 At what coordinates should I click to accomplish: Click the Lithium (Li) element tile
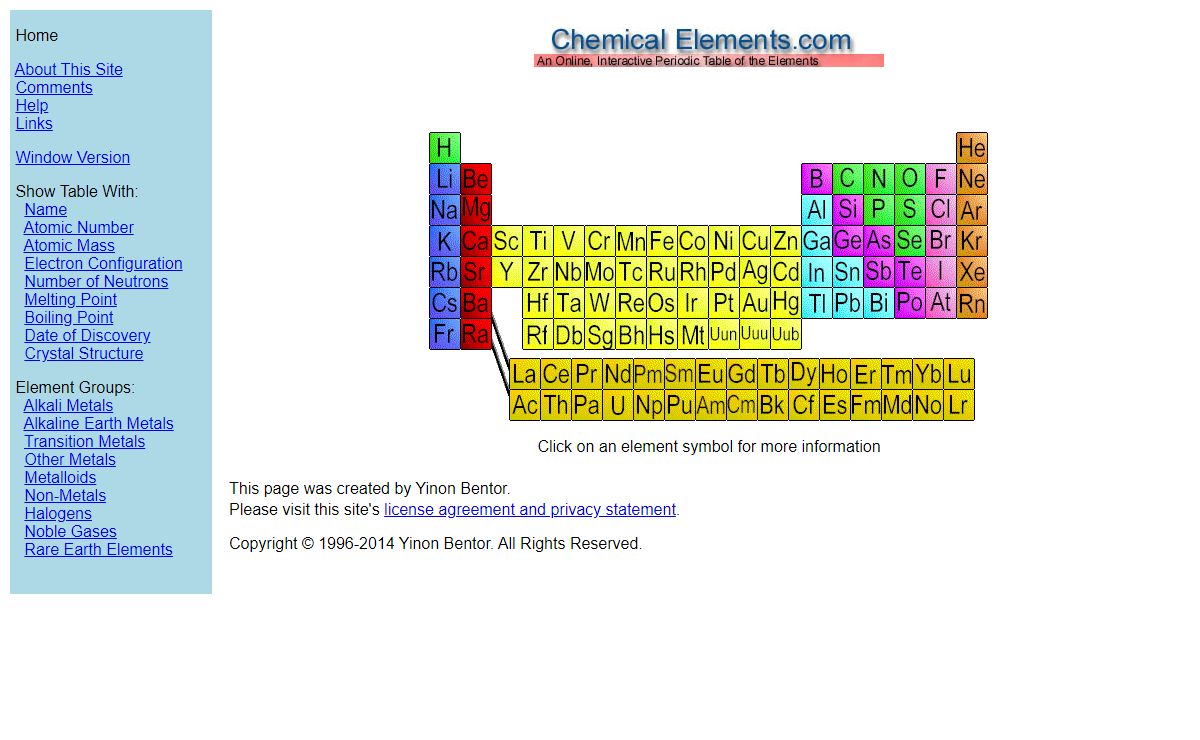pos(444,179)
